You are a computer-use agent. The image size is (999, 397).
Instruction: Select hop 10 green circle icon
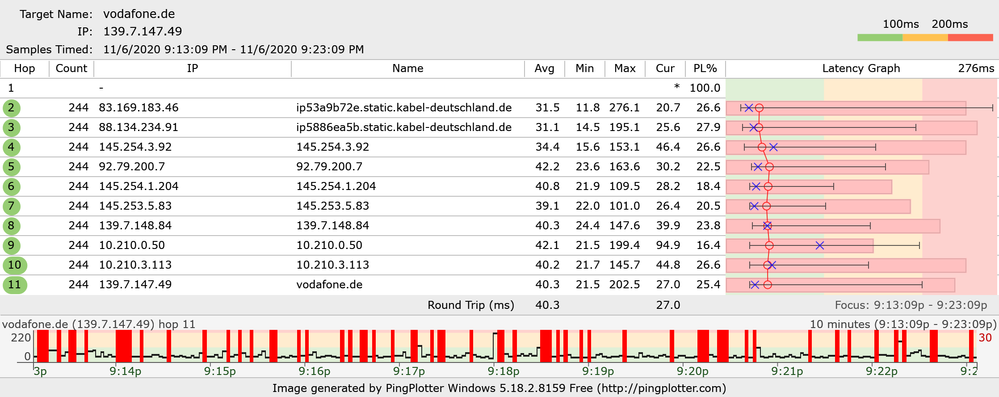pos(14,265)
